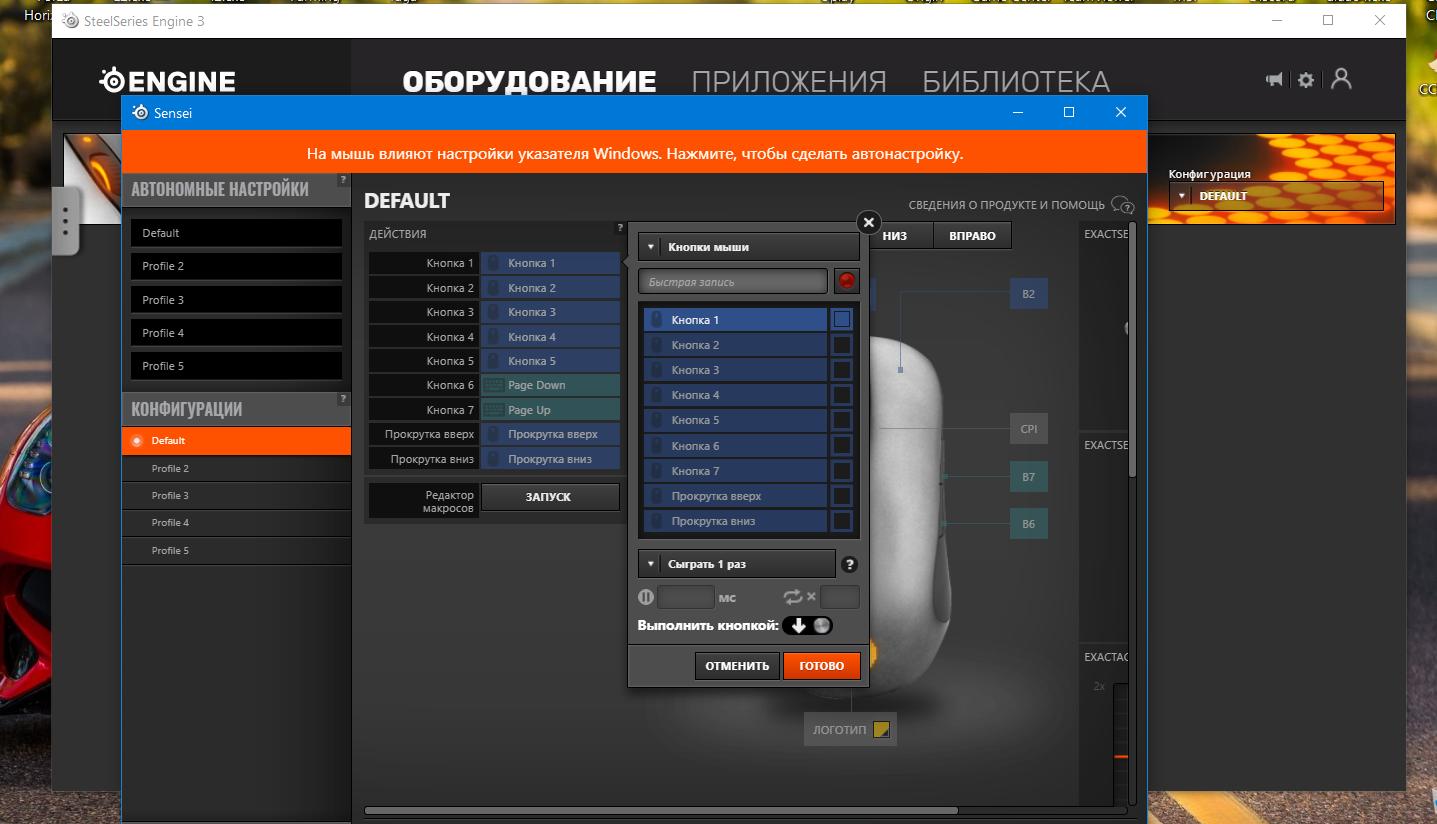Switch to the БИБЛИОТЕКА tab
Screen dimensions: 1437x824
pos(1015,82)
